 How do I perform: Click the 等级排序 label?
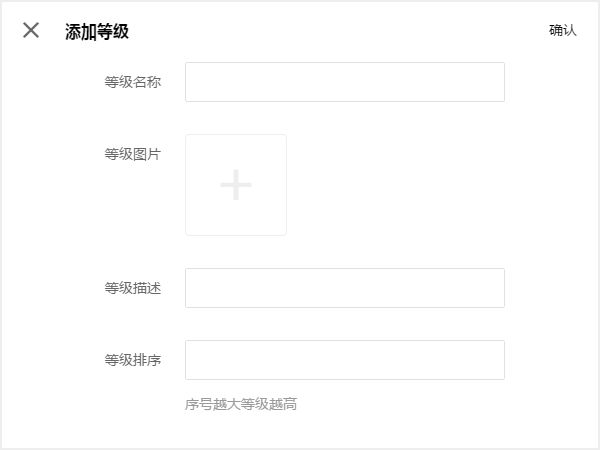click(132, 360)
